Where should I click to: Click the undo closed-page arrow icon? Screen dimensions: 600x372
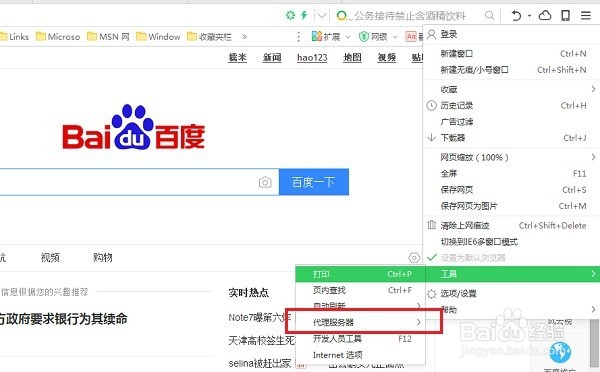pos(516,16)
